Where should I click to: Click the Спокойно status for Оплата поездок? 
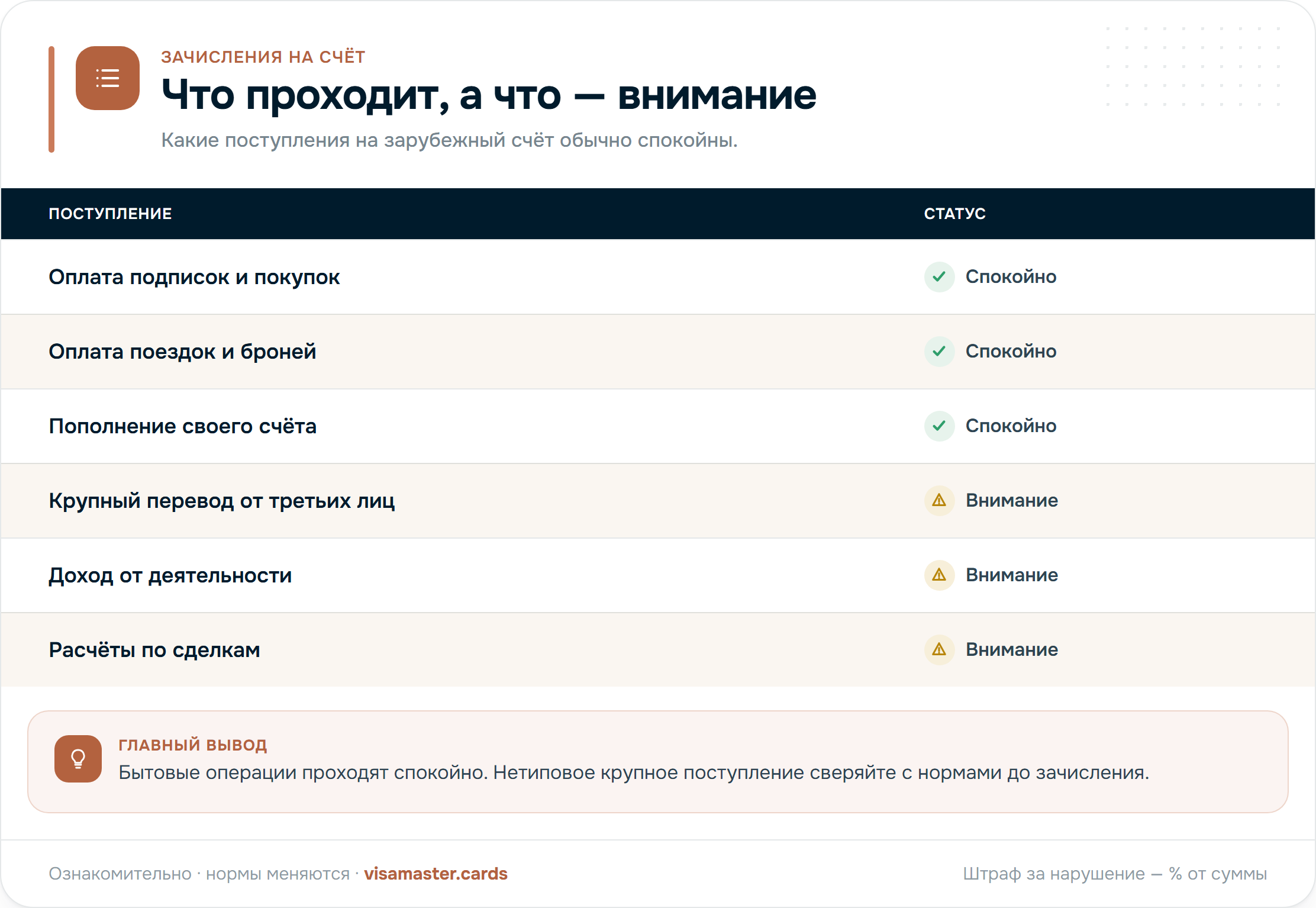pos(1011,352)
